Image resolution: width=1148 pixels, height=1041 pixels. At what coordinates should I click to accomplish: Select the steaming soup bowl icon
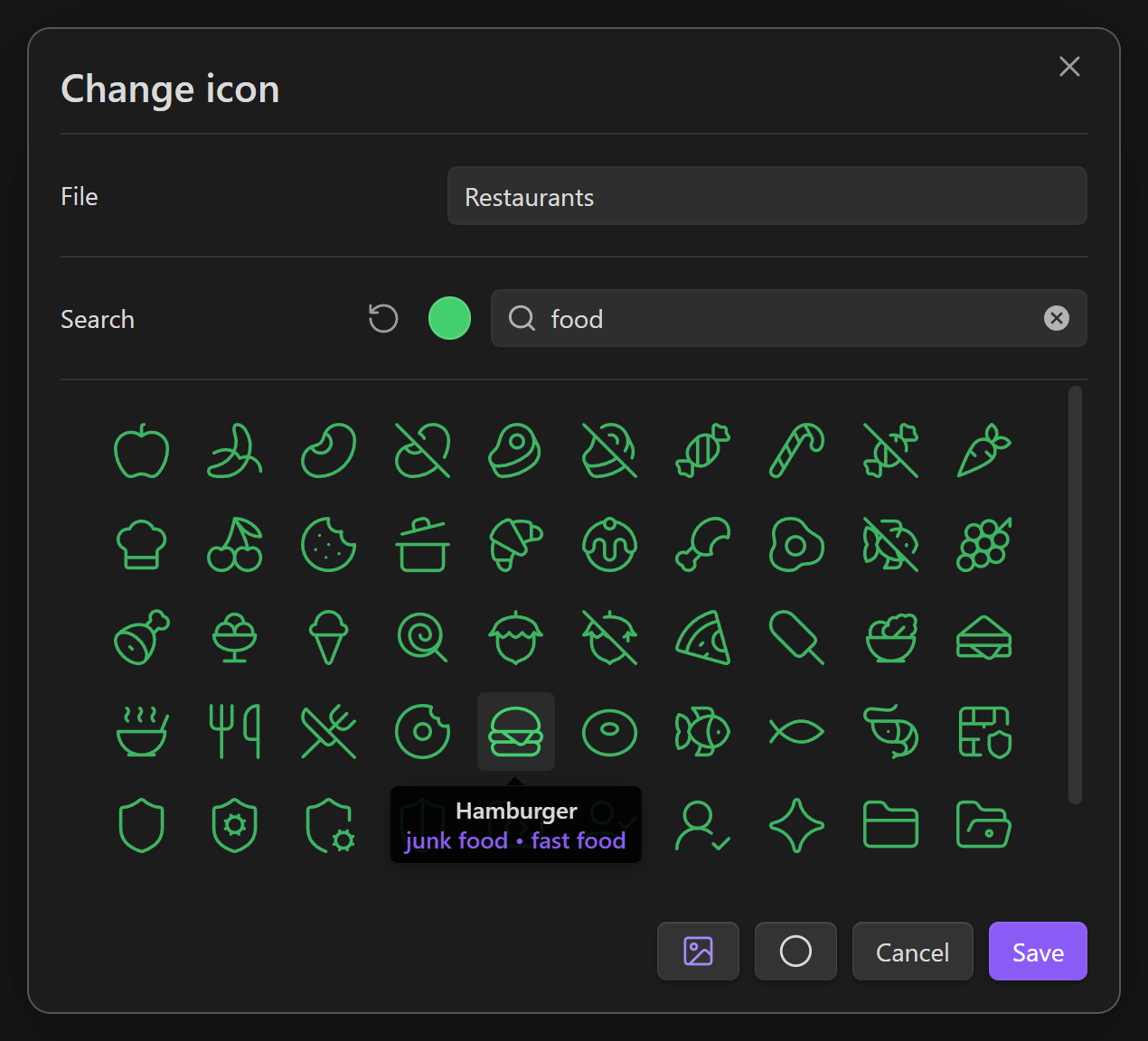(x=142, y=732)
